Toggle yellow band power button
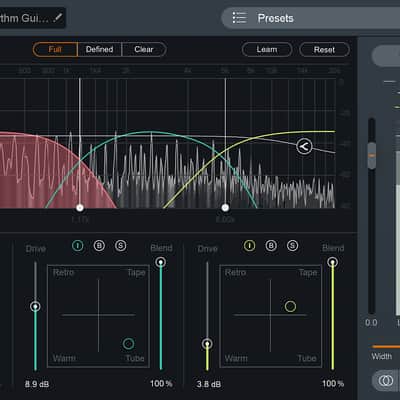Screen dimensions: 400x400 [249, 246]
